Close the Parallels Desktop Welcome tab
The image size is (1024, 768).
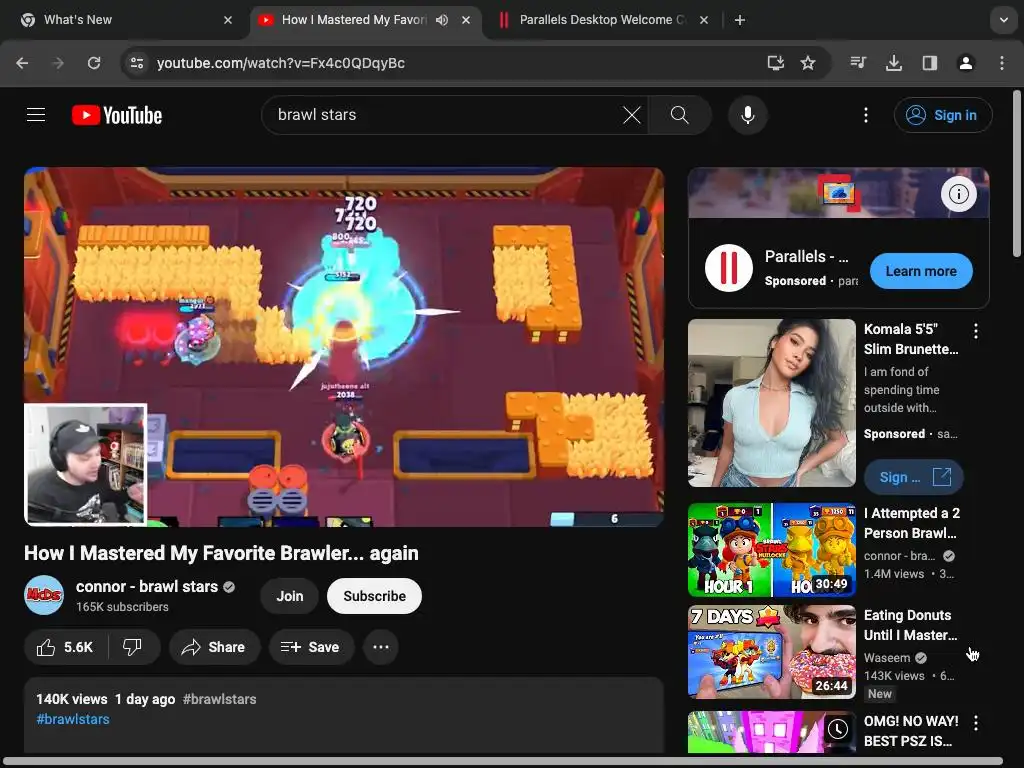(x=704, y=20)
